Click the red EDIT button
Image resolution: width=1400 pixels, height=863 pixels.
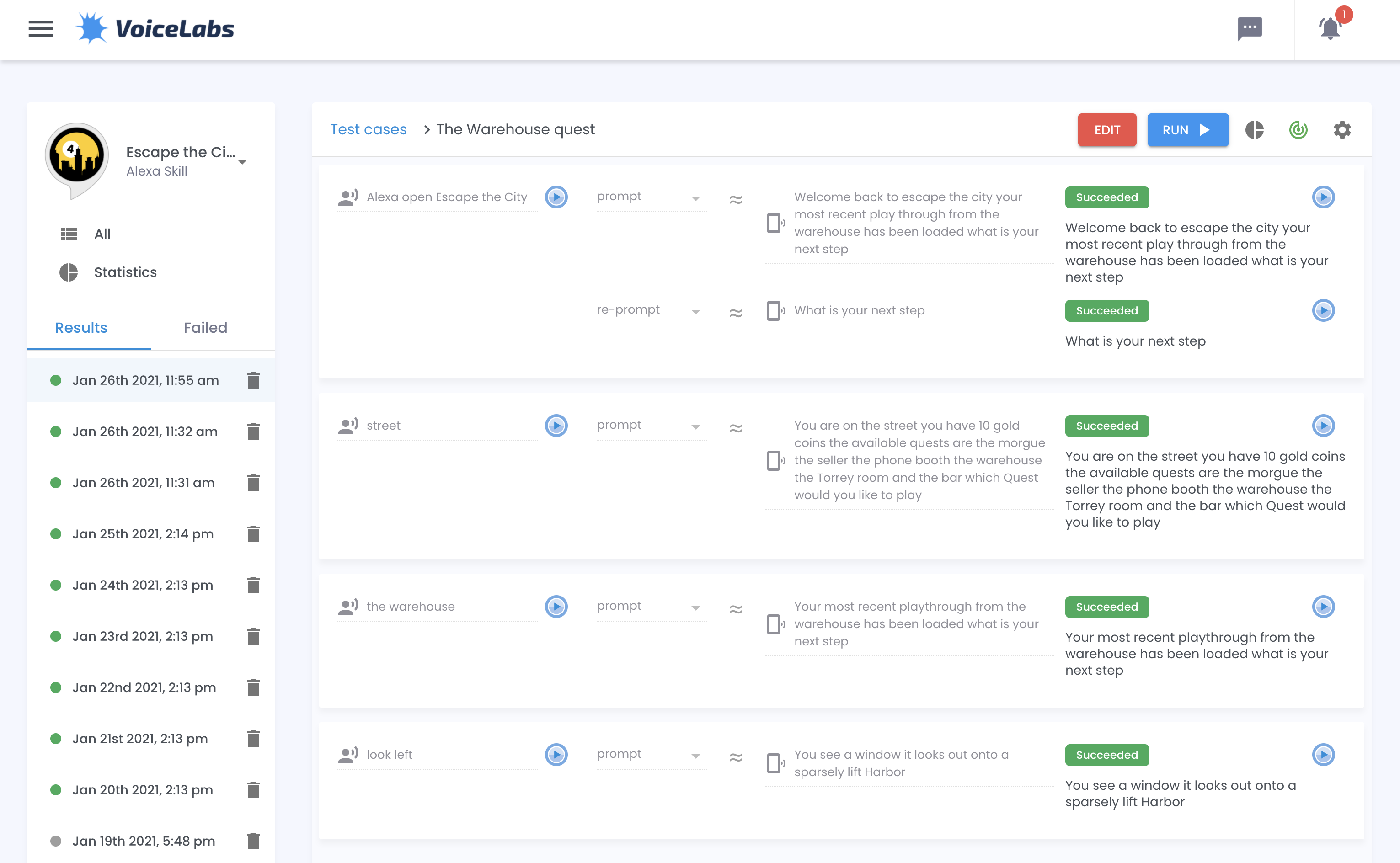coord(1106,130)
